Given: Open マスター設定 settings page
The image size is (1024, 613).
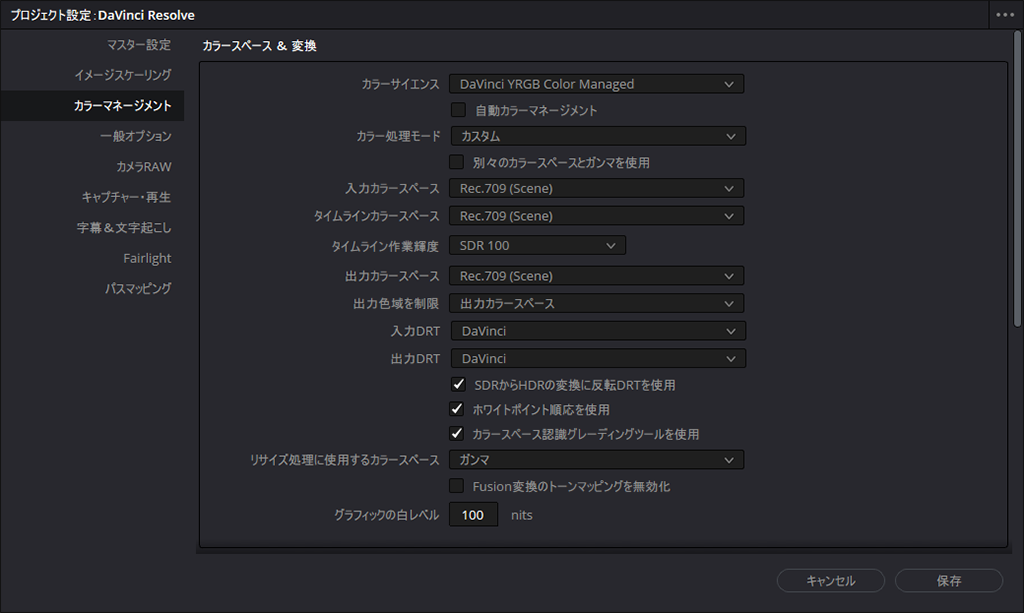Looking at the screenshot, I should pyautogui.click(x=138, y=44).
